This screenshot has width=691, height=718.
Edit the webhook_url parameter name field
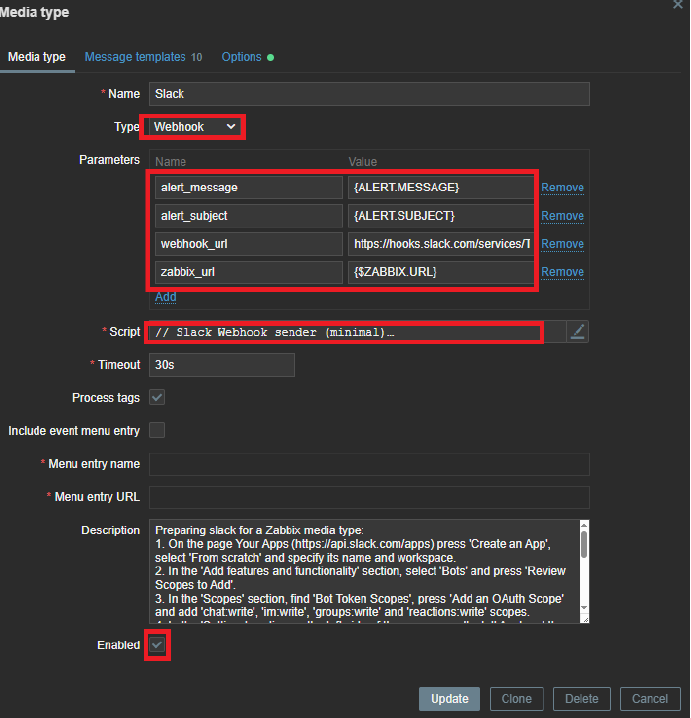click(249, 244)
